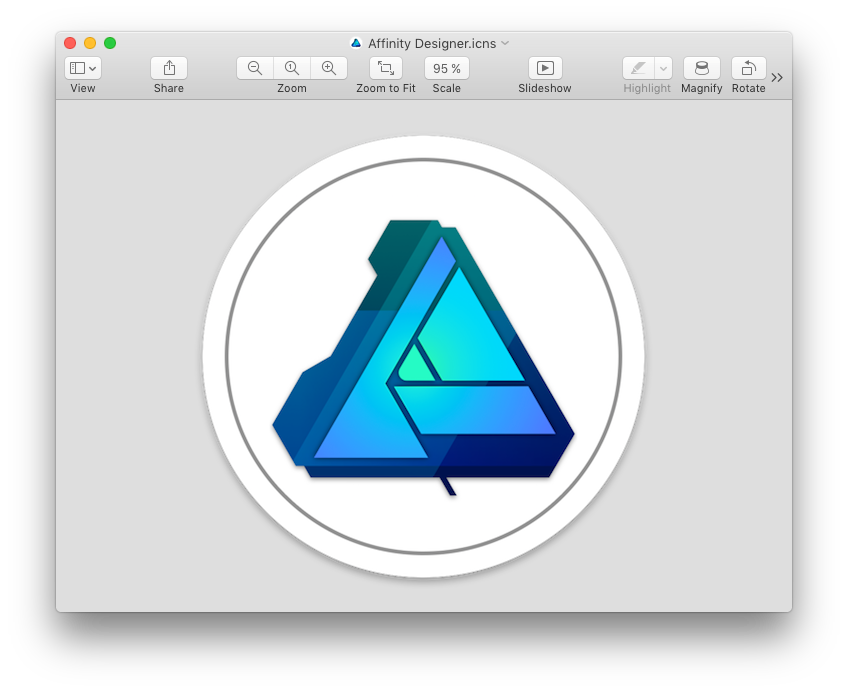Open the Highlight color dropdown arrow

(664, 68)
